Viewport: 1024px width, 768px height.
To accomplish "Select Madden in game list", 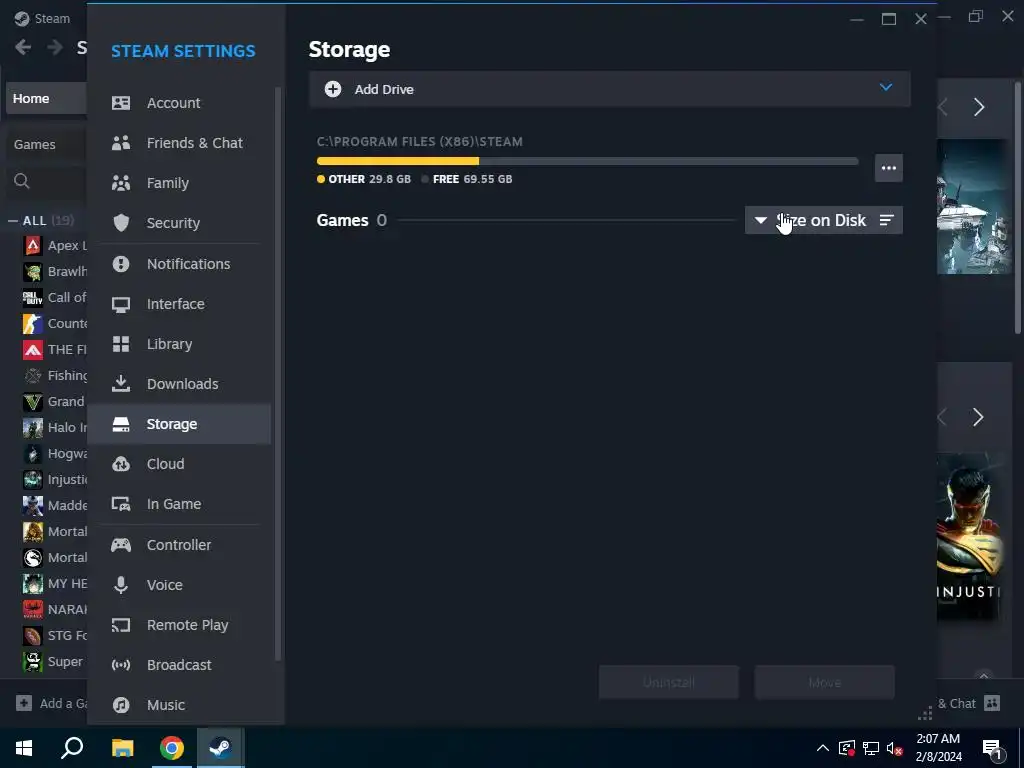I will [55, 505].
